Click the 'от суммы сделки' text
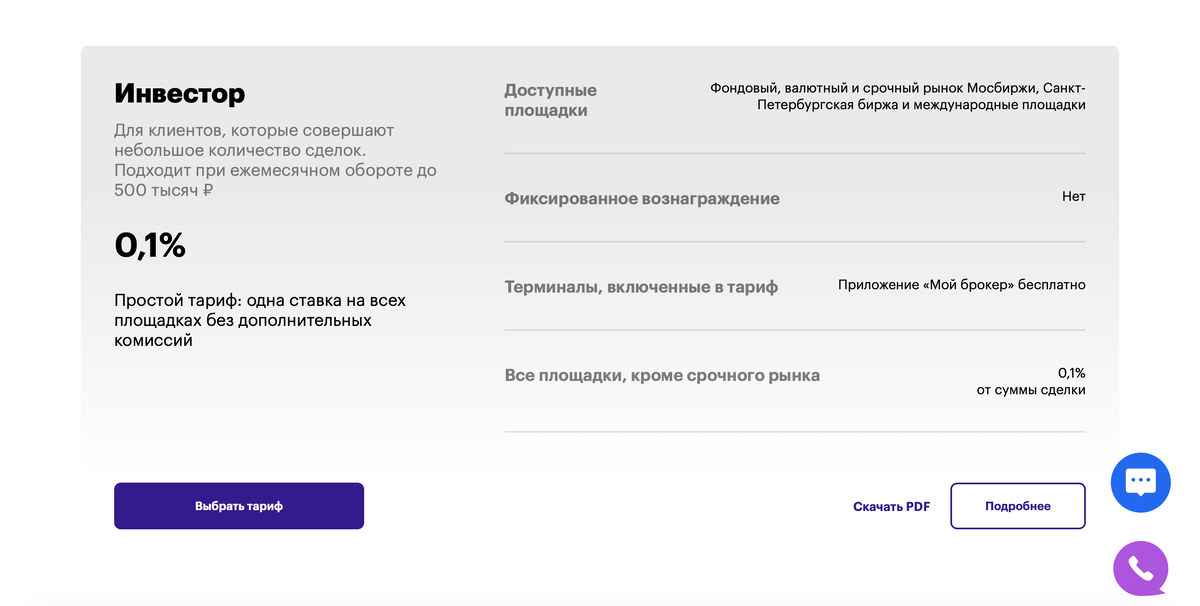This screenshot has height=606, width=1200. tap(1031, 390)
